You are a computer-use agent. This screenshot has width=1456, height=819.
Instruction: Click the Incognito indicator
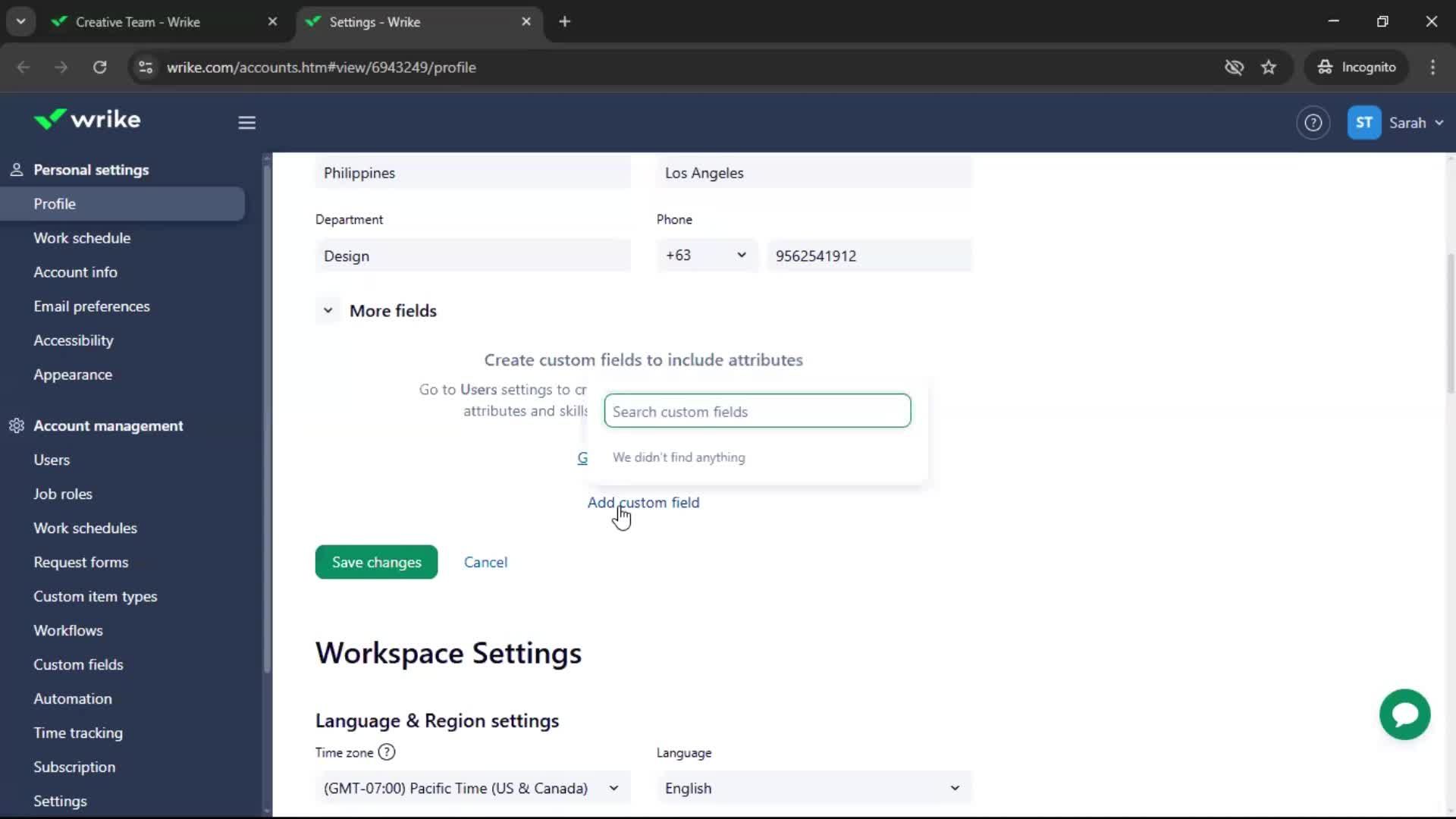pos(1357,67)
